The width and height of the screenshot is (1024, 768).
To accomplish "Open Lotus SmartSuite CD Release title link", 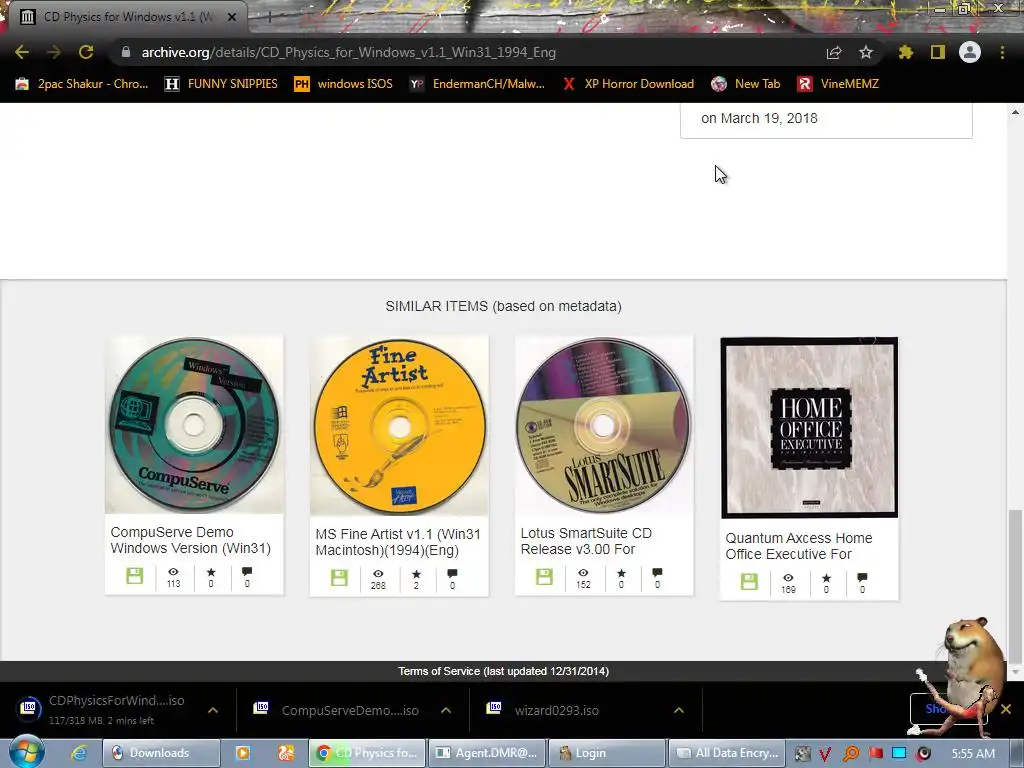I will (x=586, y=541).
